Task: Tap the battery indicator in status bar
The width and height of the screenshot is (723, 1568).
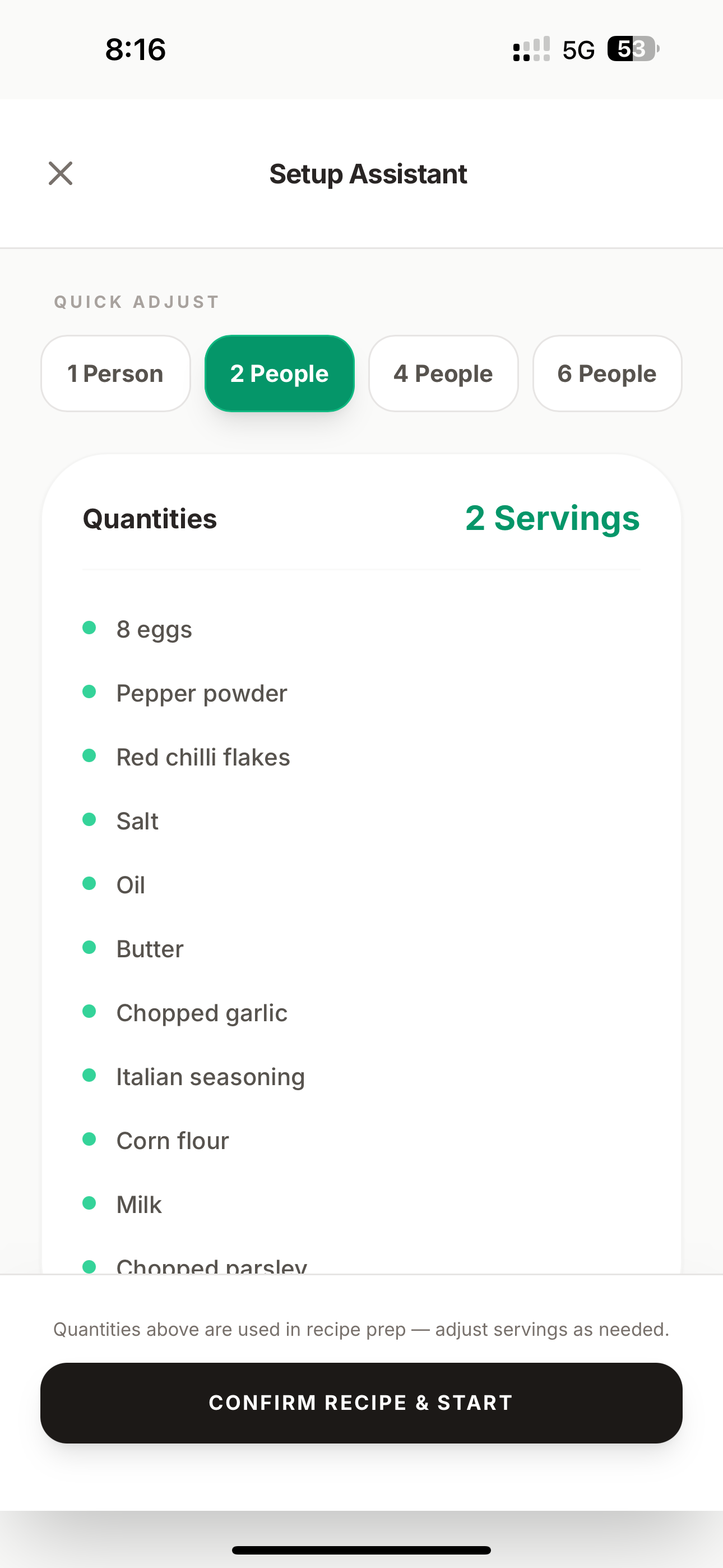Action: pos(633,49)
